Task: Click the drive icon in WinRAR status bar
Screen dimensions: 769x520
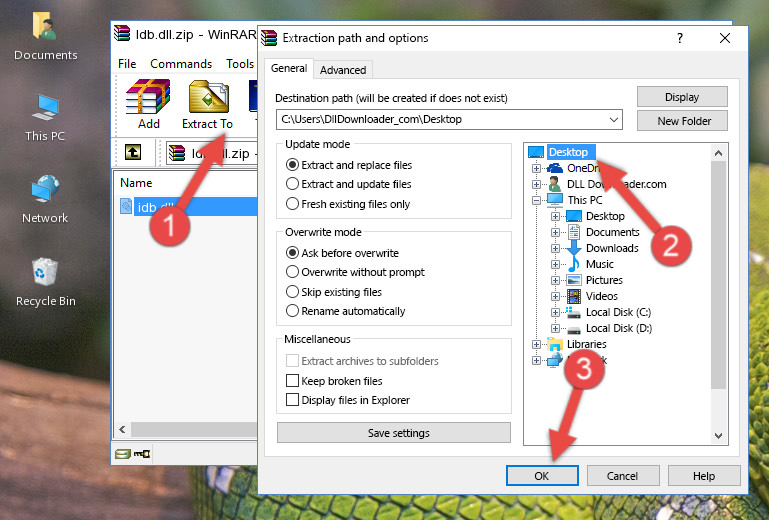Action: tap(123, 454)
